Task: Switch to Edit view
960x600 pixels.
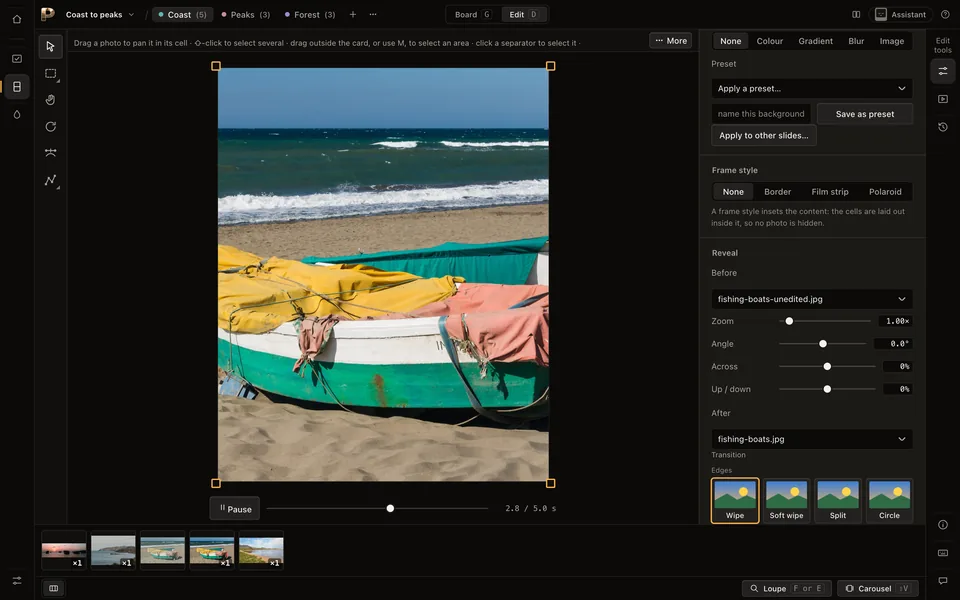Action: (x=523, y=15)
